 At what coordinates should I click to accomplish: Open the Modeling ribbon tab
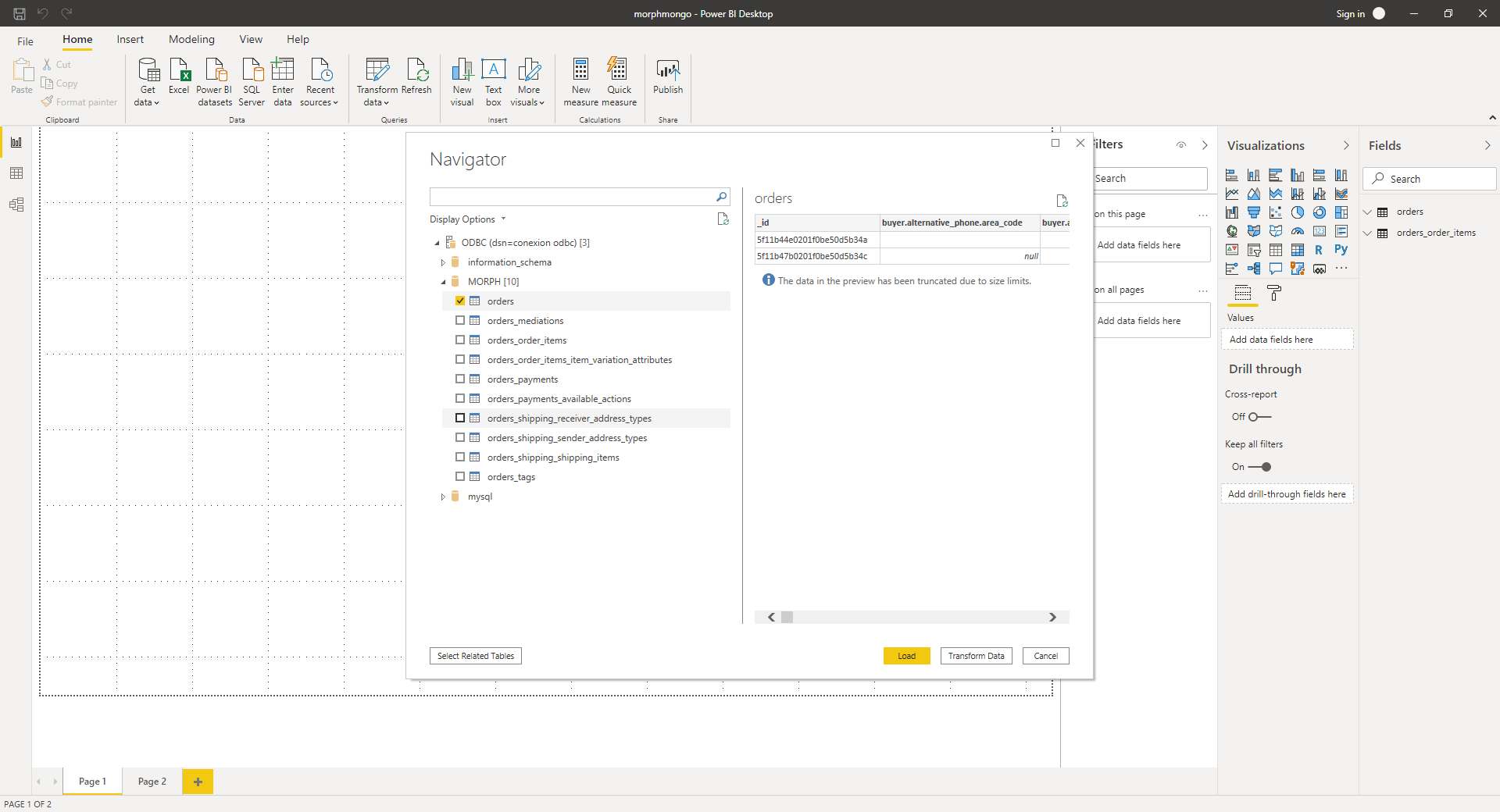pyautogui.click(x=191, y=39)
